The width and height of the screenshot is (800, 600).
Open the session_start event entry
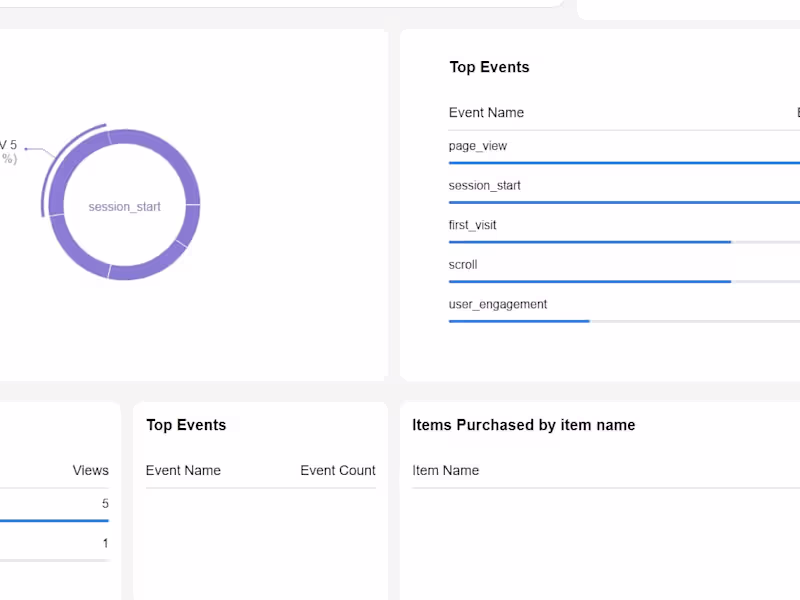coord(484,185)
